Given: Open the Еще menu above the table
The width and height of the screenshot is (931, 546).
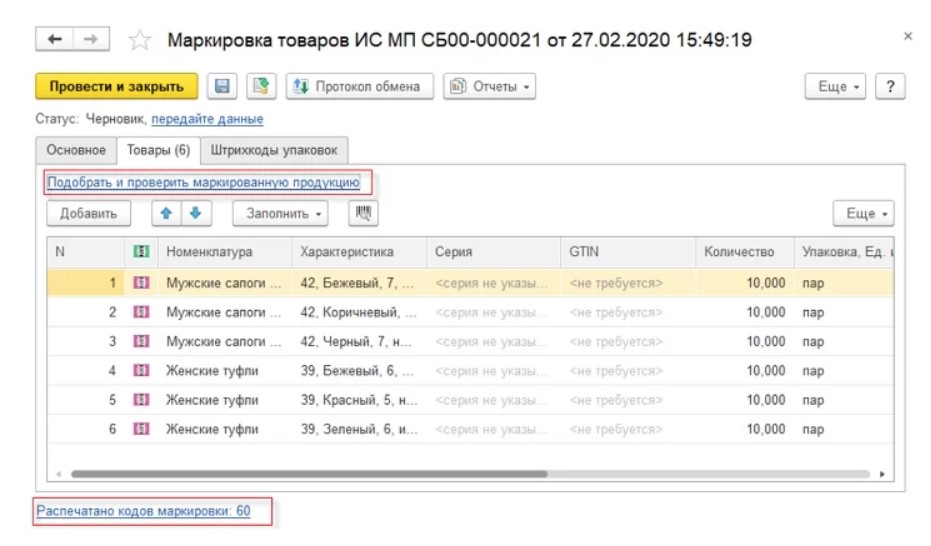Looking at the screenshot, I should click(x=863, y=213).
